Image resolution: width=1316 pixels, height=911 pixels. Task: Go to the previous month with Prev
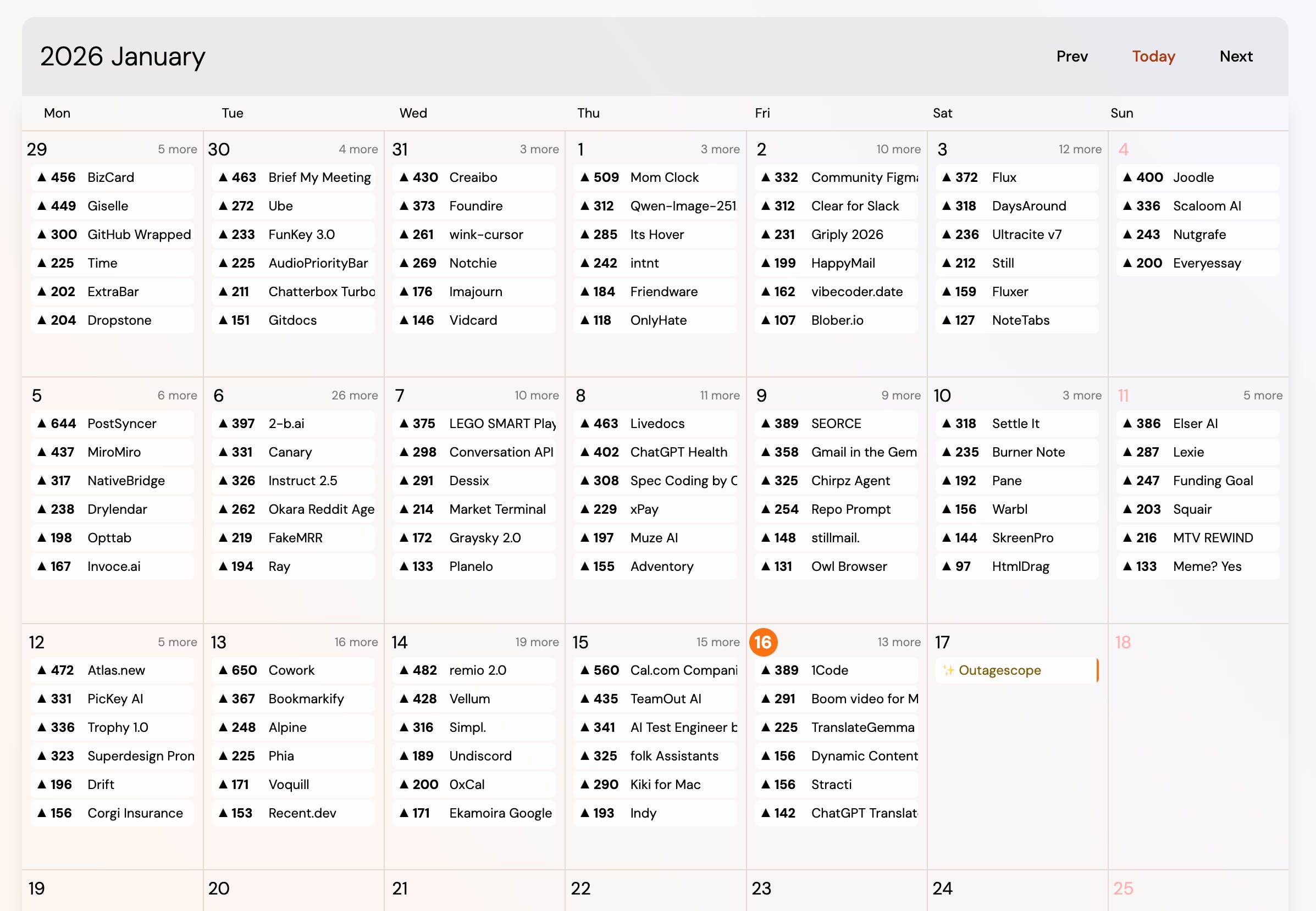coord(1071,57)
